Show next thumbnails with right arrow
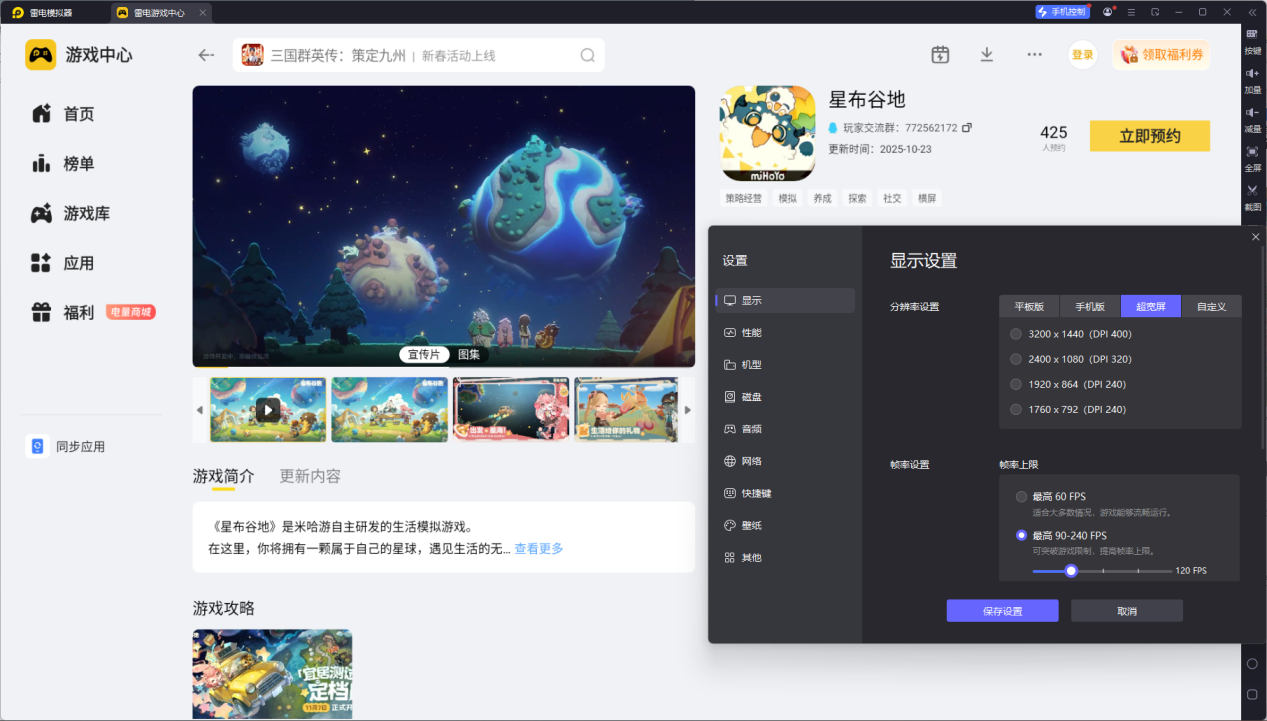 tap(687, 410)
